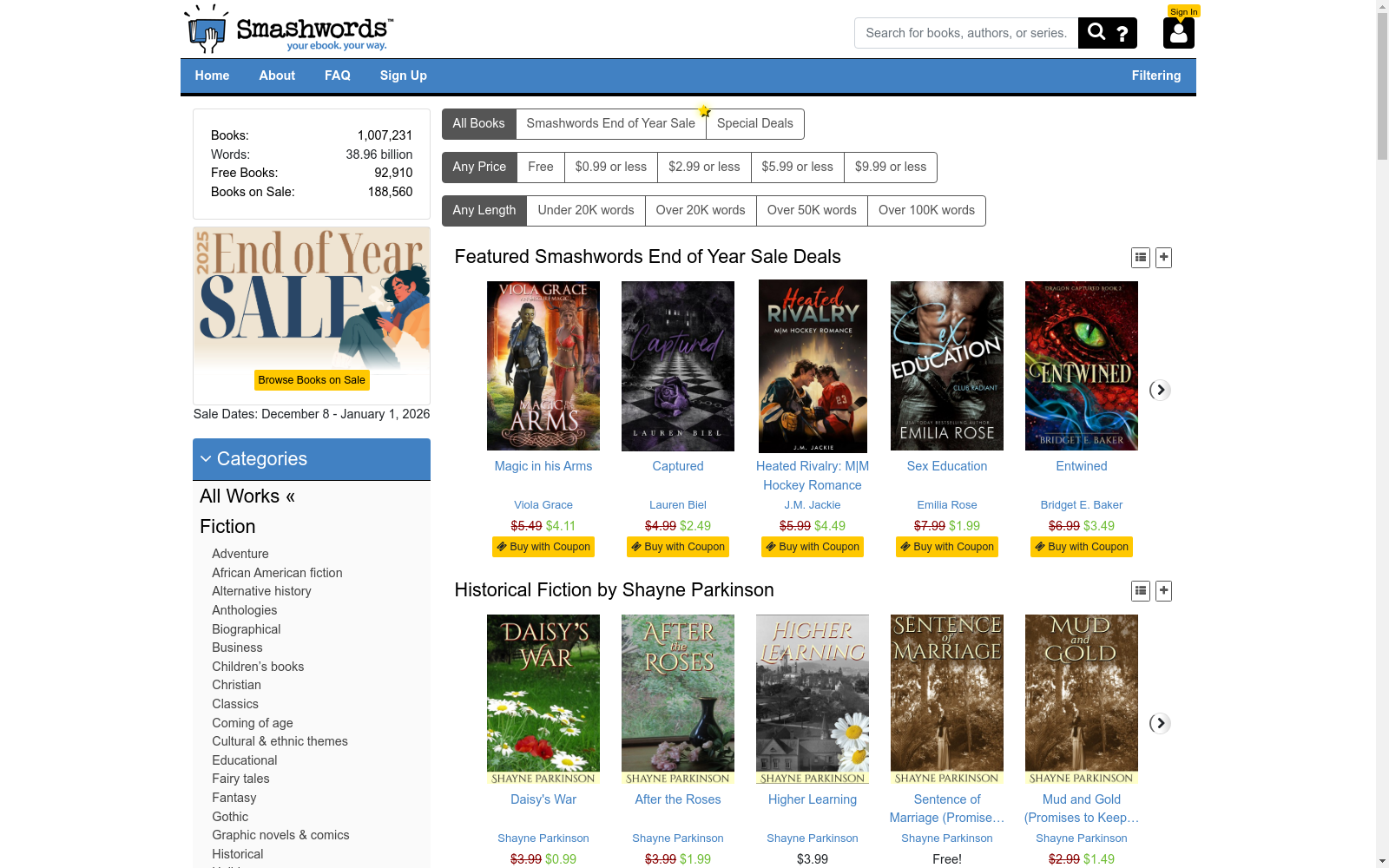This screenshot has height=868, width=1389.
Task: Open Graphic novels & comics category
Action: pos(280,835)
